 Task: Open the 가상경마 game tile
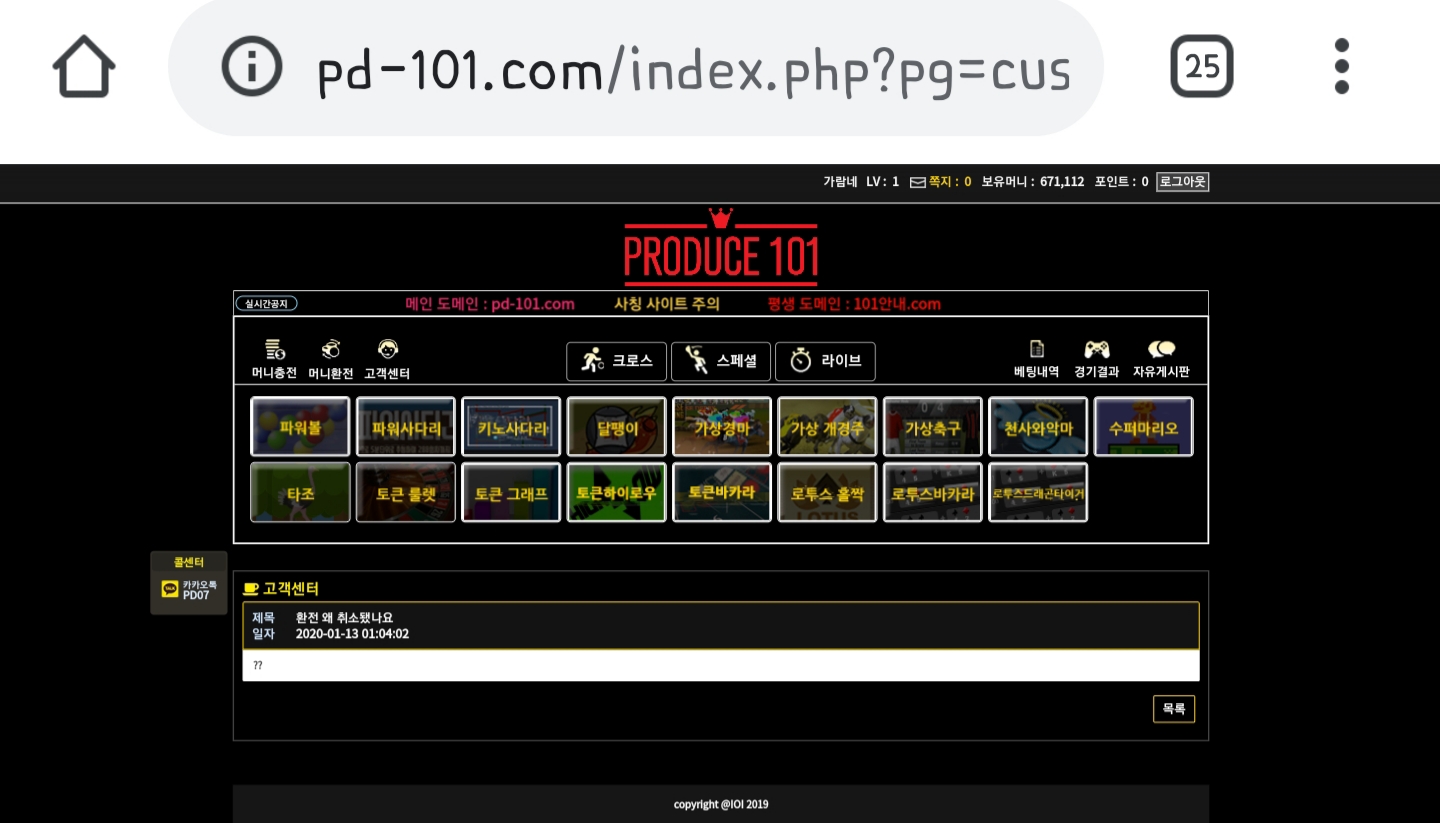point(722,427)
